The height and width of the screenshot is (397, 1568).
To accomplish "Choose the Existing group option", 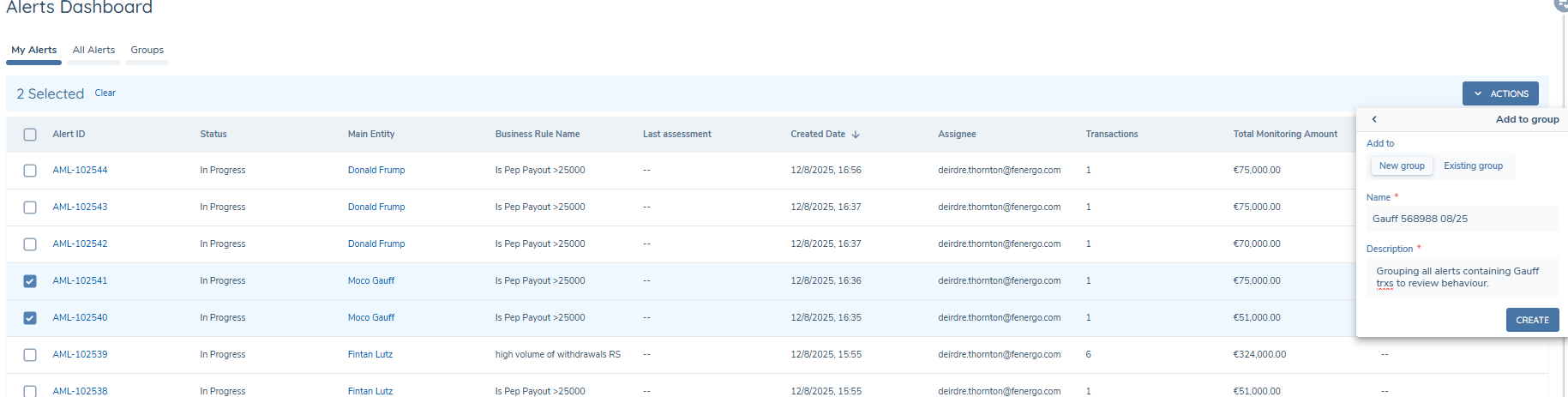I will tap(1472, 165).
